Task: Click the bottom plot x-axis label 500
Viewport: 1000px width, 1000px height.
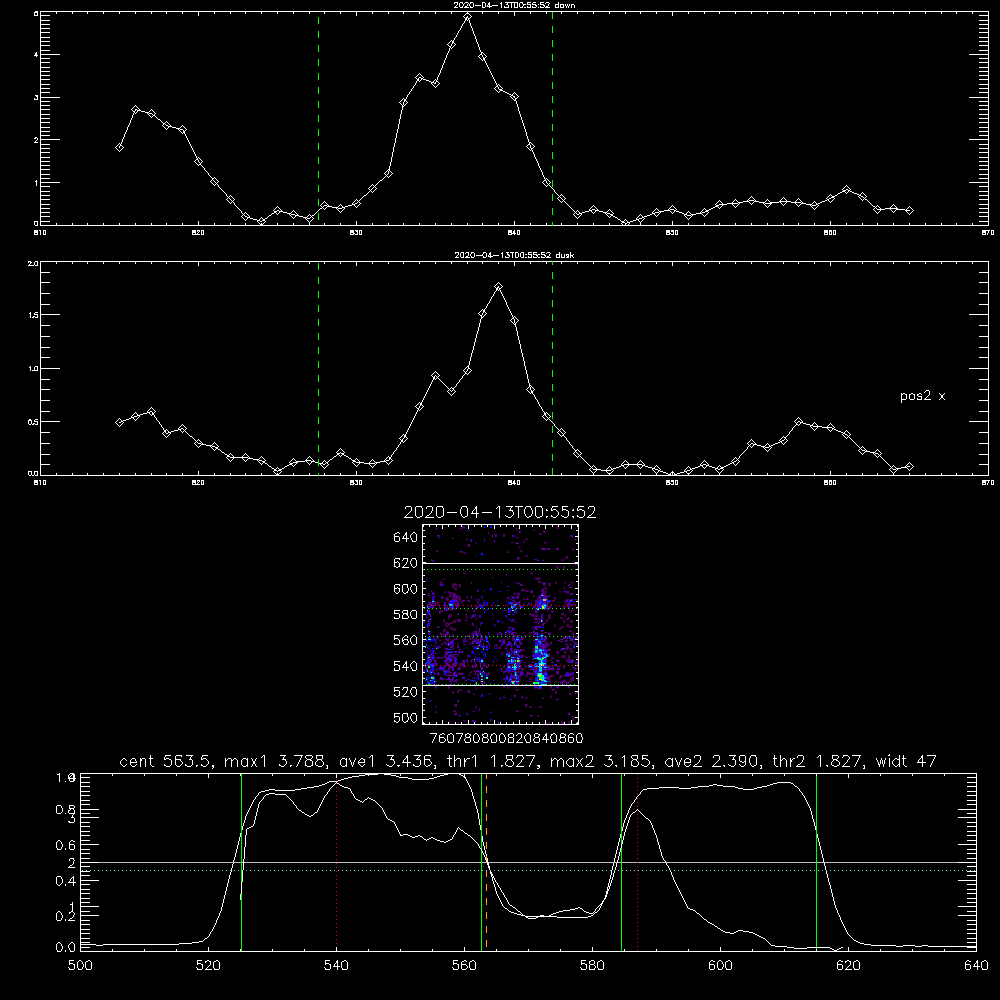Action: click(80, 965)
